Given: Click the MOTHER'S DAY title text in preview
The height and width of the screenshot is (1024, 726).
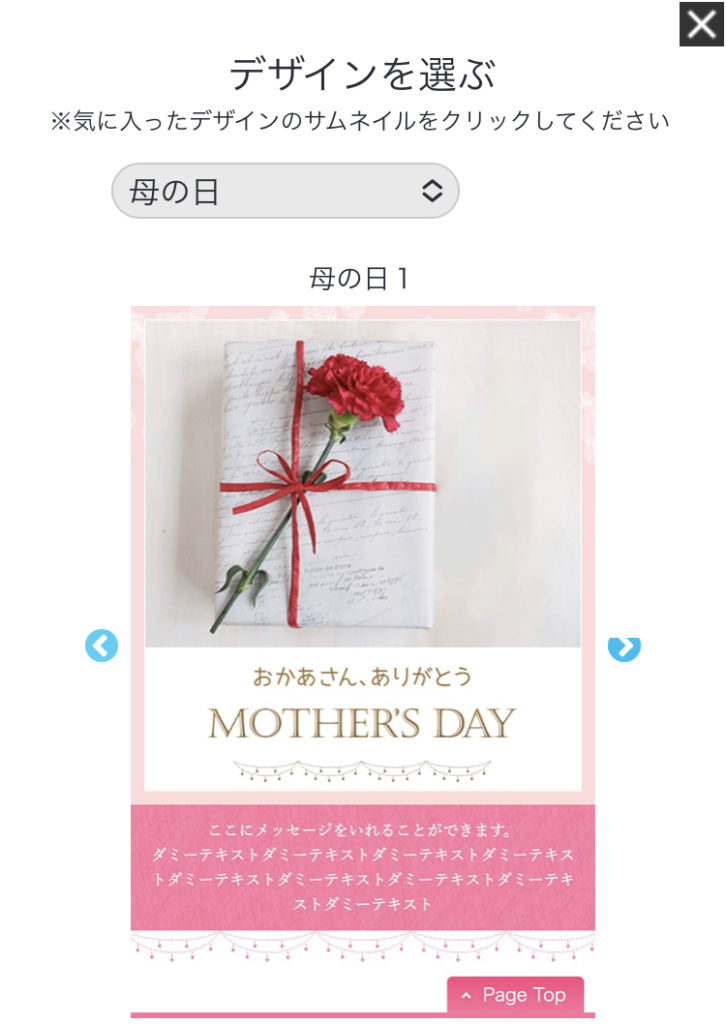Looking at the screenshot, I should tap(362, 723).
